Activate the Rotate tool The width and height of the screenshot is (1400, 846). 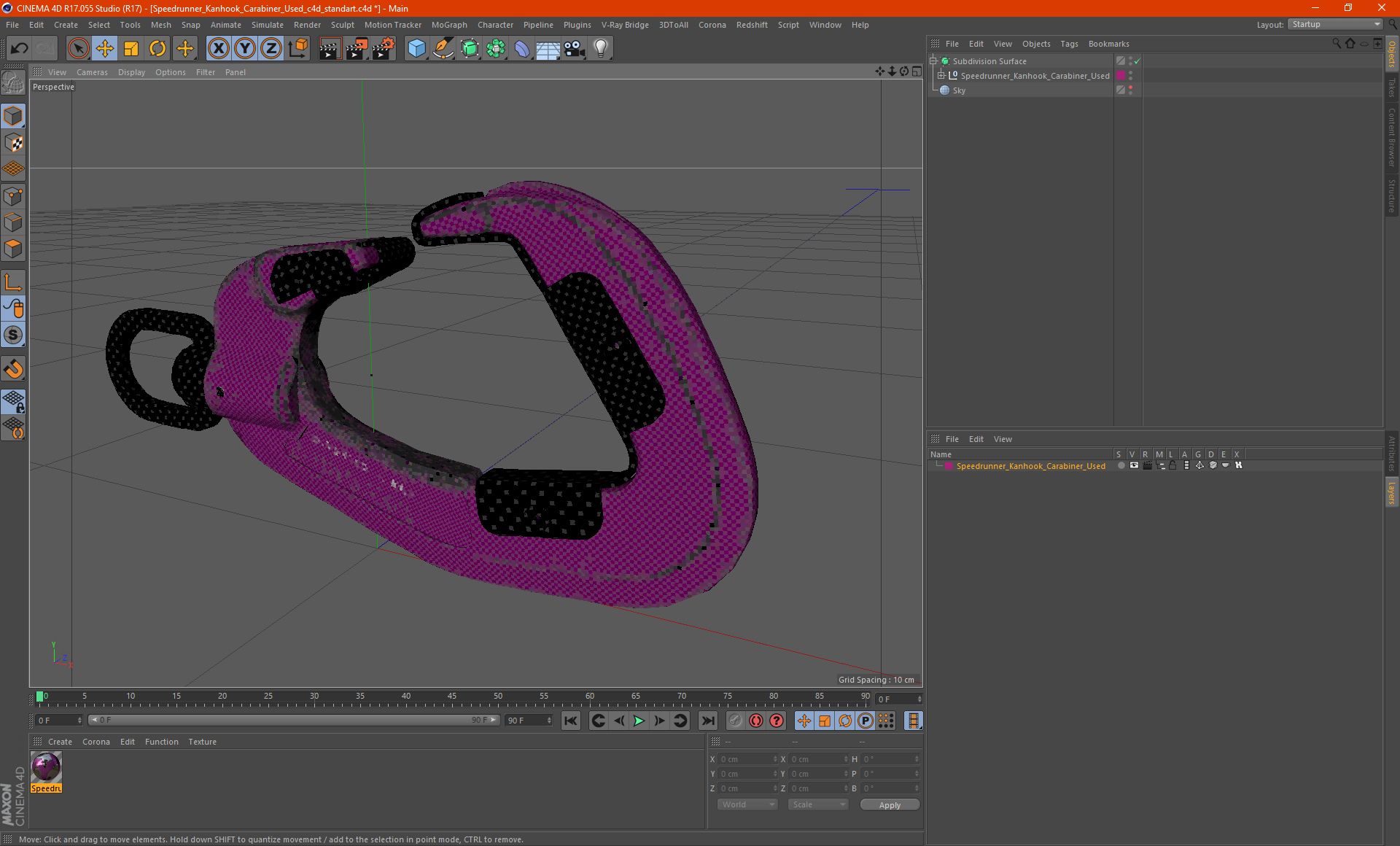(157, 48)
